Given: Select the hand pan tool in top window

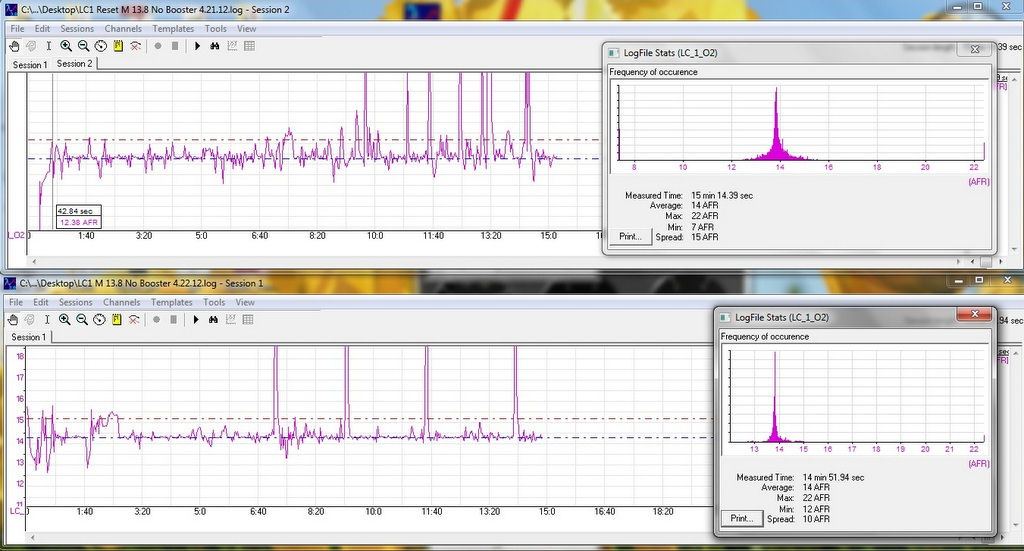Looking at the screenshot, I should click(x=15, y=46).
